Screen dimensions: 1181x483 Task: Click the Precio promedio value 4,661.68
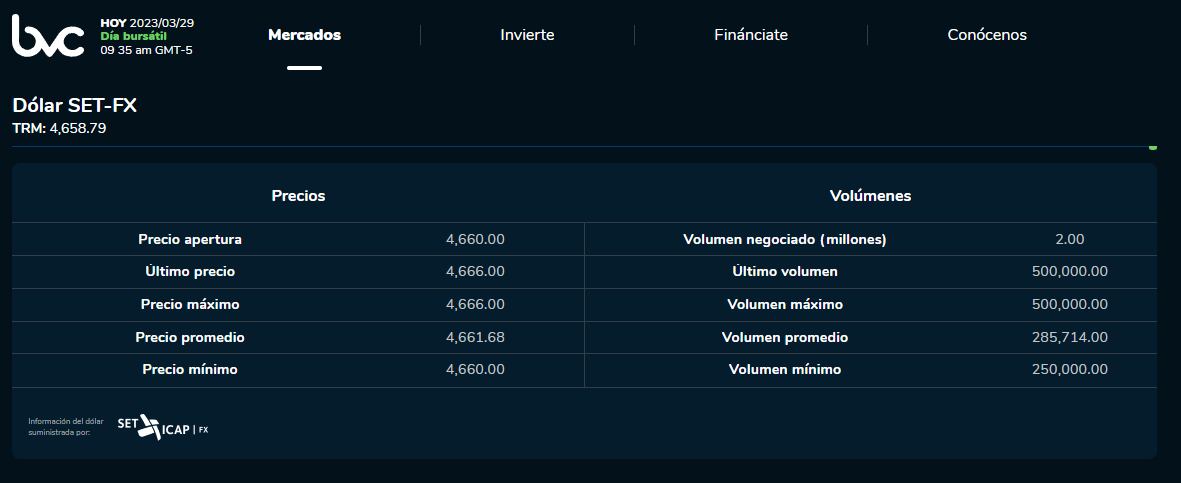475,338
